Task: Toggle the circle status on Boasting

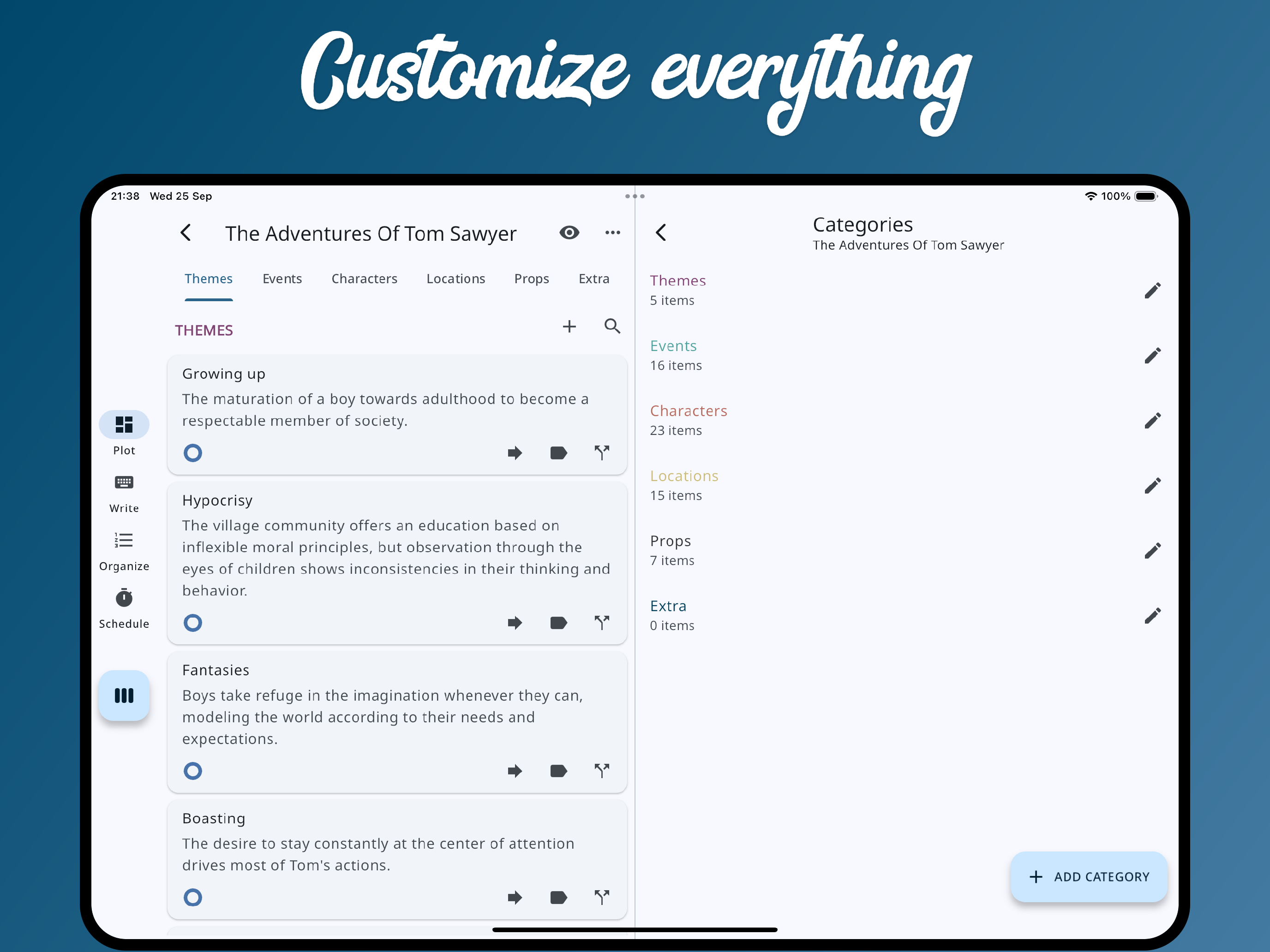Action: point(193,897)
